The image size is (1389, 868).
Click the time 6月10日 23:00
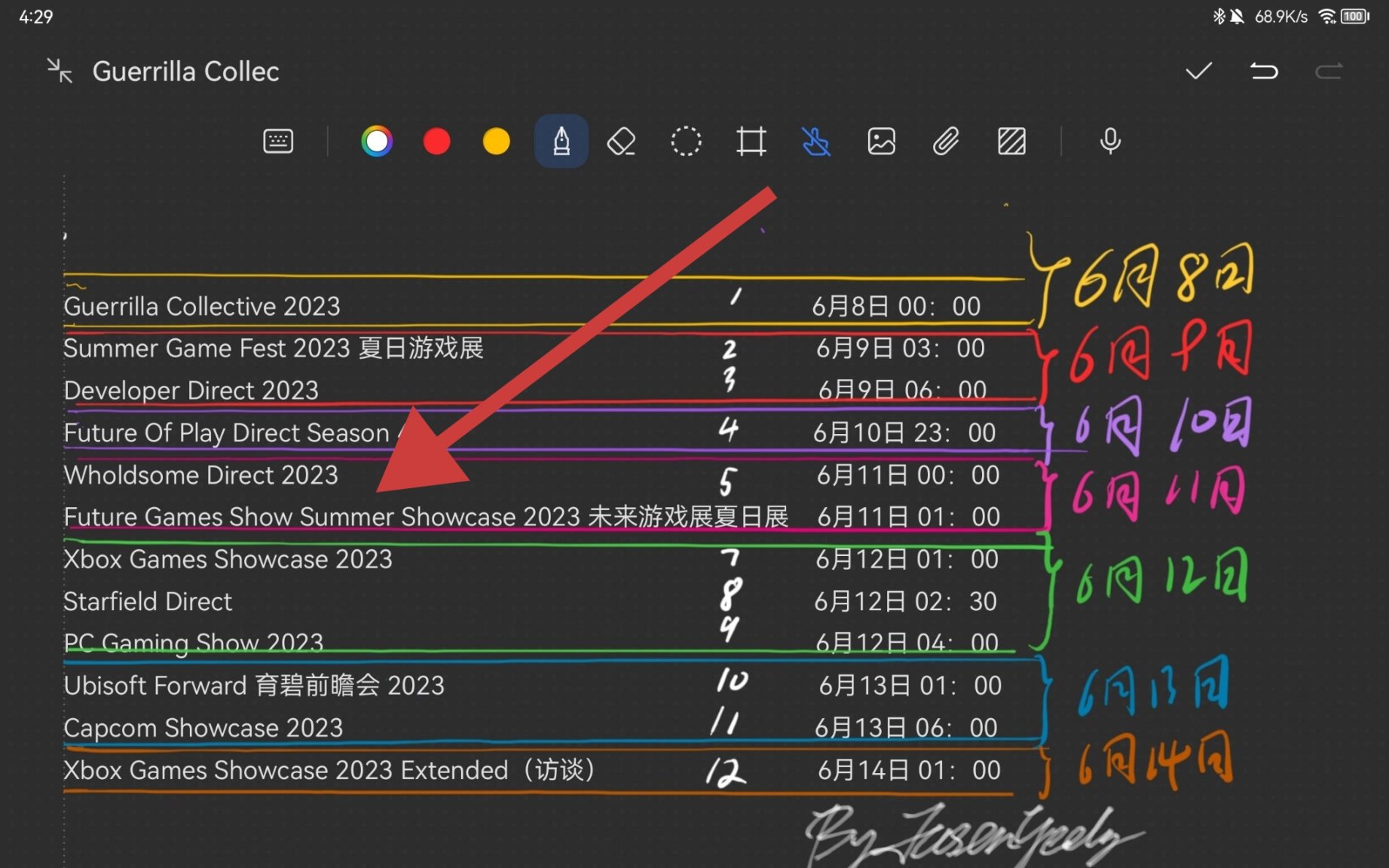(904, 432)
